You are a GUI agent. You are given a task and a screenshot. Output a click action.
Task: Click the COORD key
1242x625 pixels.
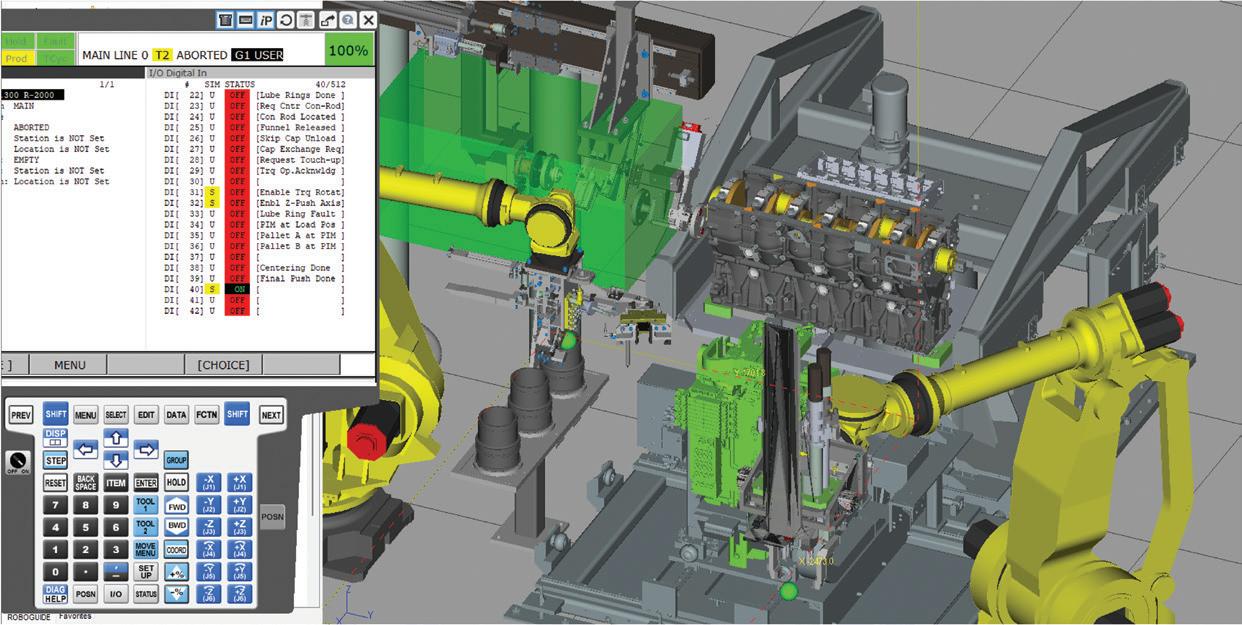click(176, 550)
